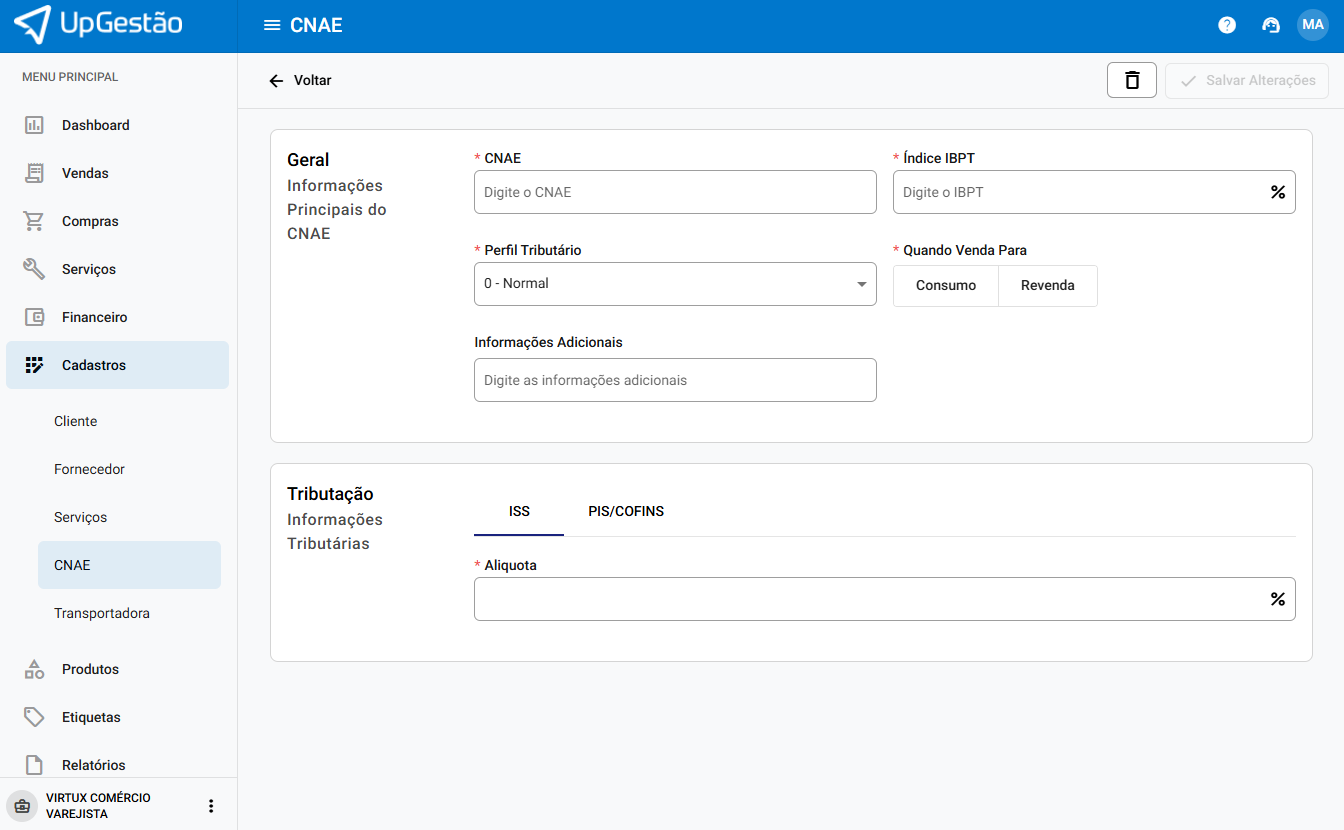The image size is (1344, 830).
Task: Select Consumo for Quando Venda Para
Action: click(945, 286)
